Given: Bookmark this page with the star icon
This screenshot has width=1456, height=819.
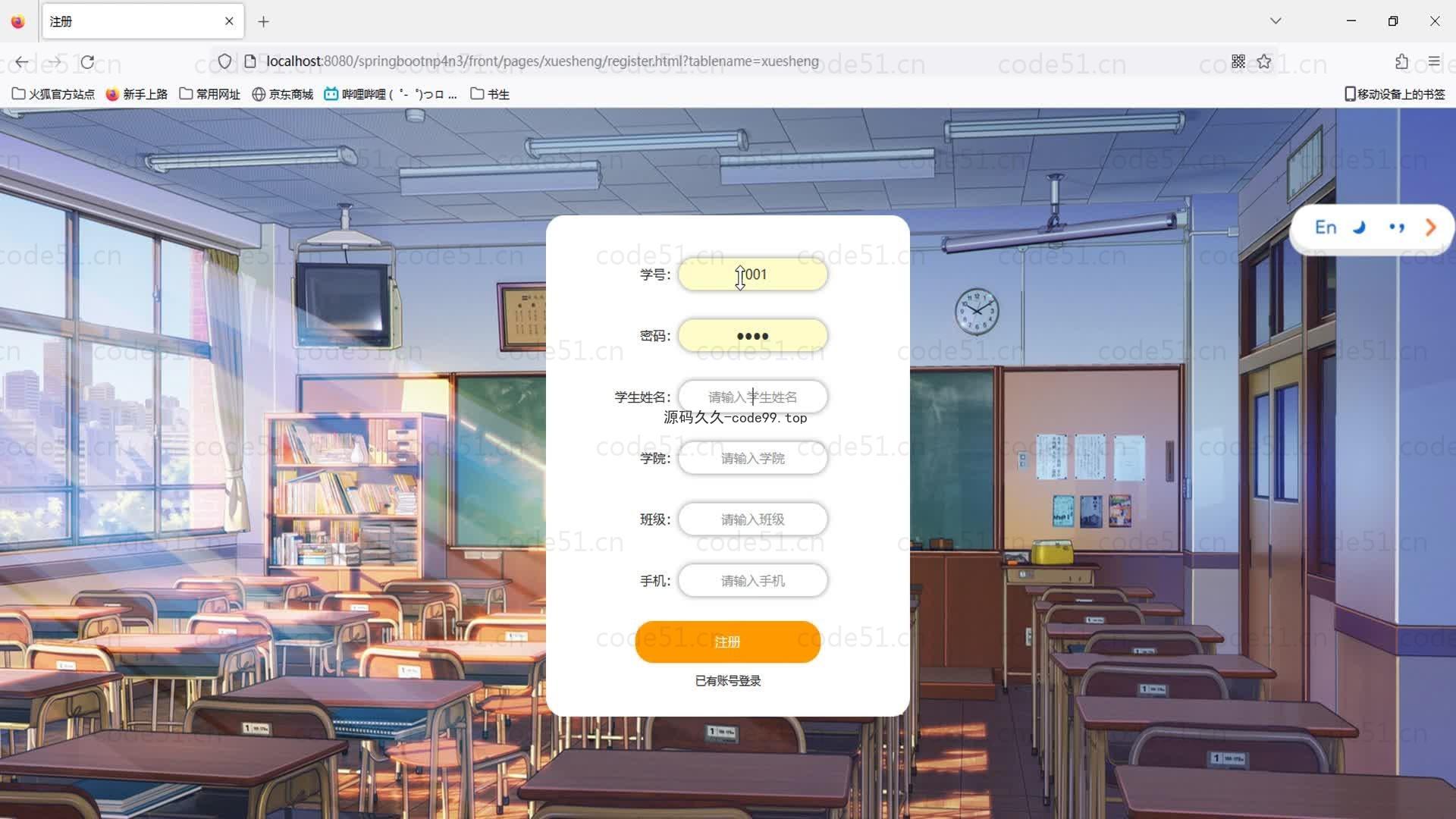Looking at the screenshot, I should click(1264, 61).
